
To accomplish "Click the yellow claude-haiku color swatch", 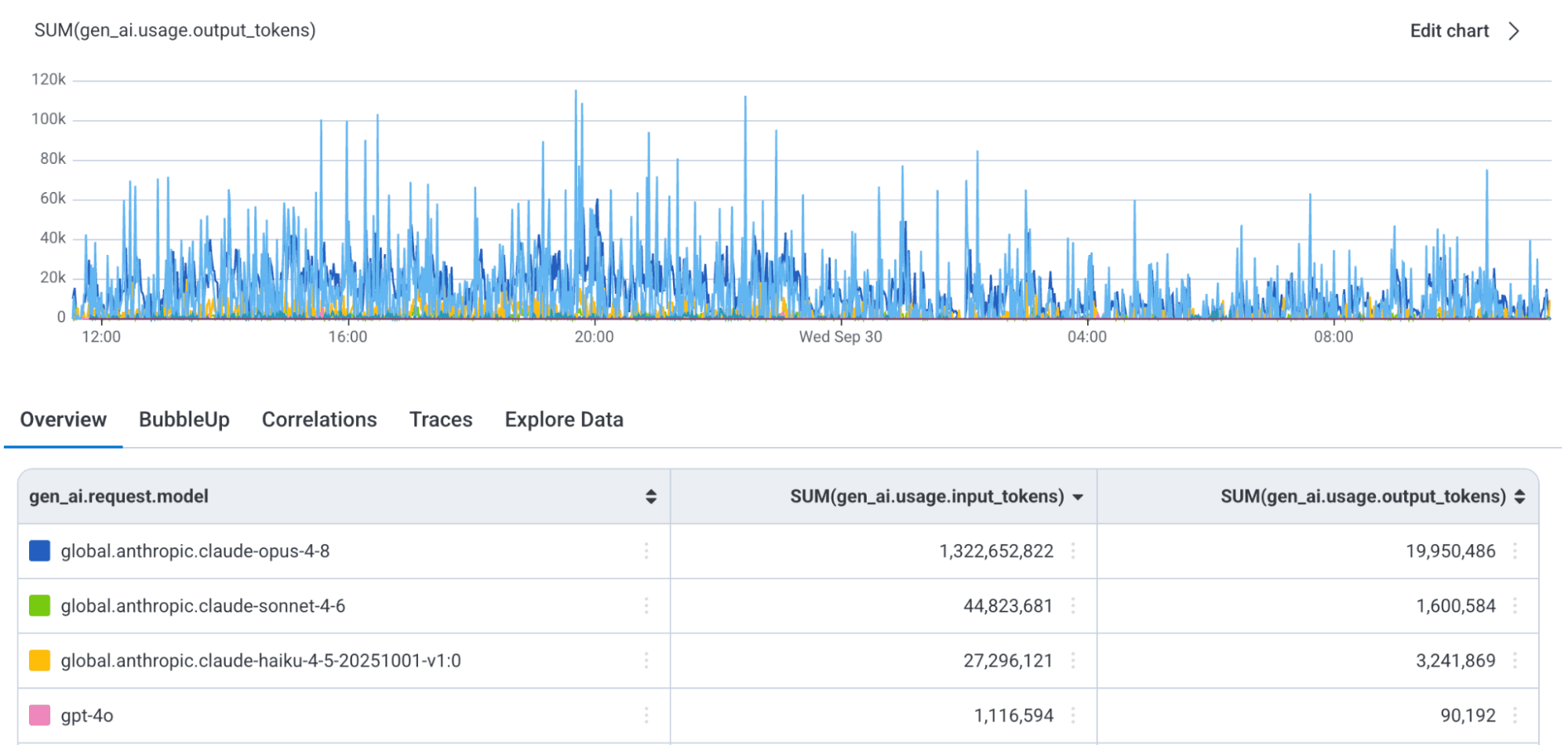I will 39,660.
